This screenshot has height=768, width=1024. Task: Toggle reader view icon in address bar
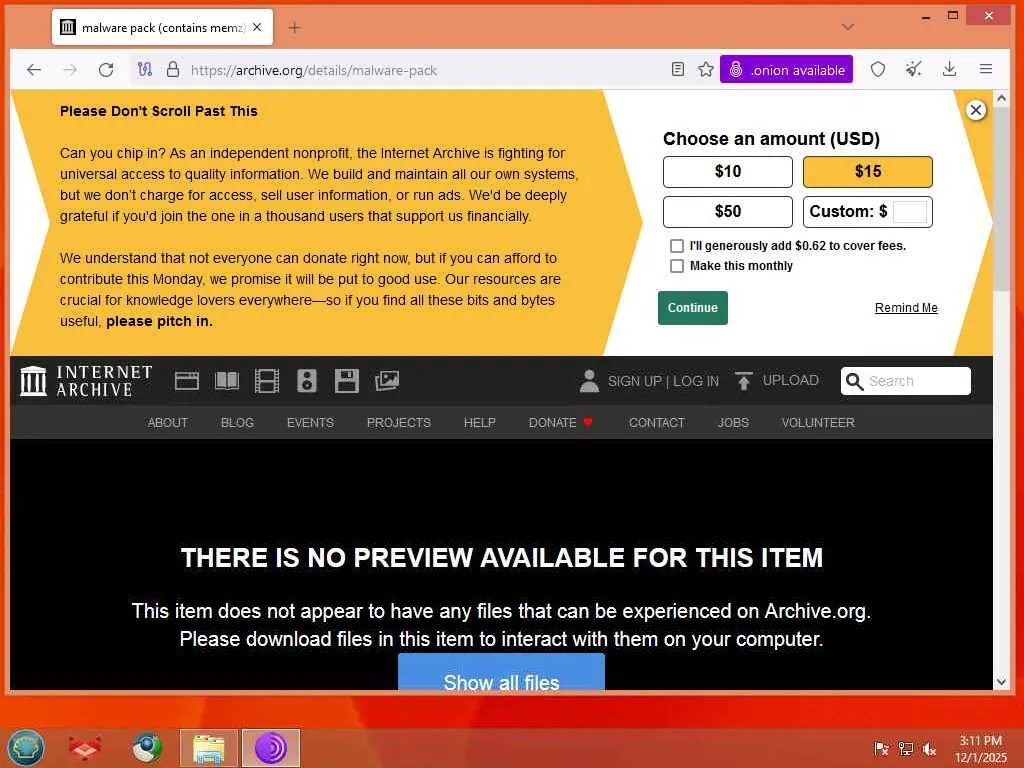pos(678,69)
